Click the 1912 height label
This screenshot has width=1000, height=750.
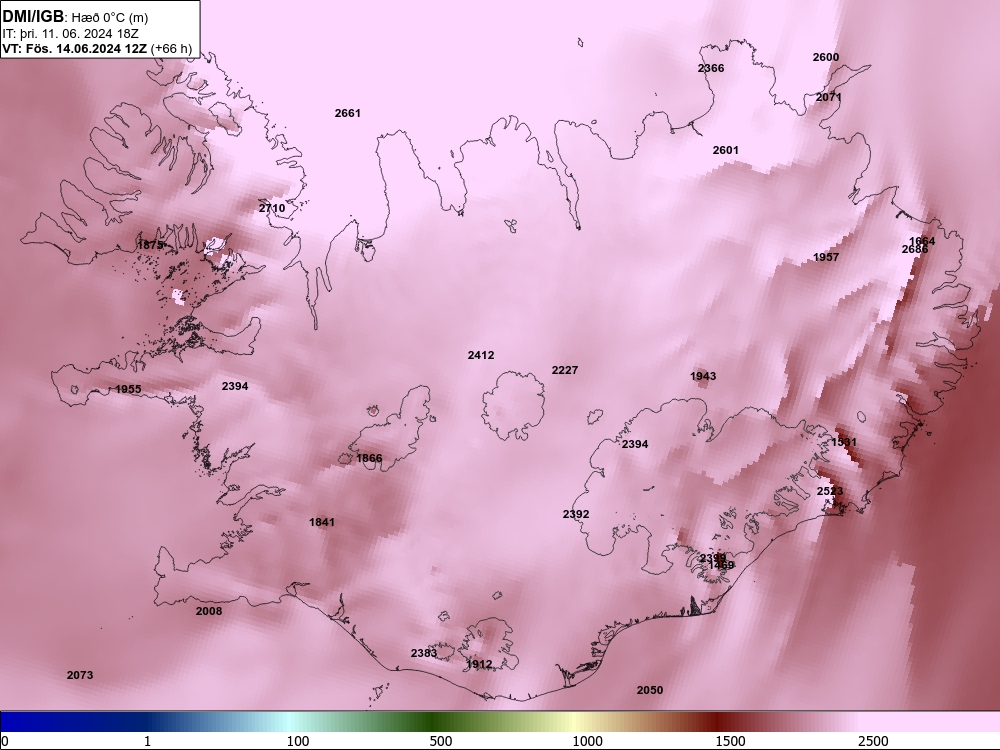pyautogui.click(x=479, y=665)
